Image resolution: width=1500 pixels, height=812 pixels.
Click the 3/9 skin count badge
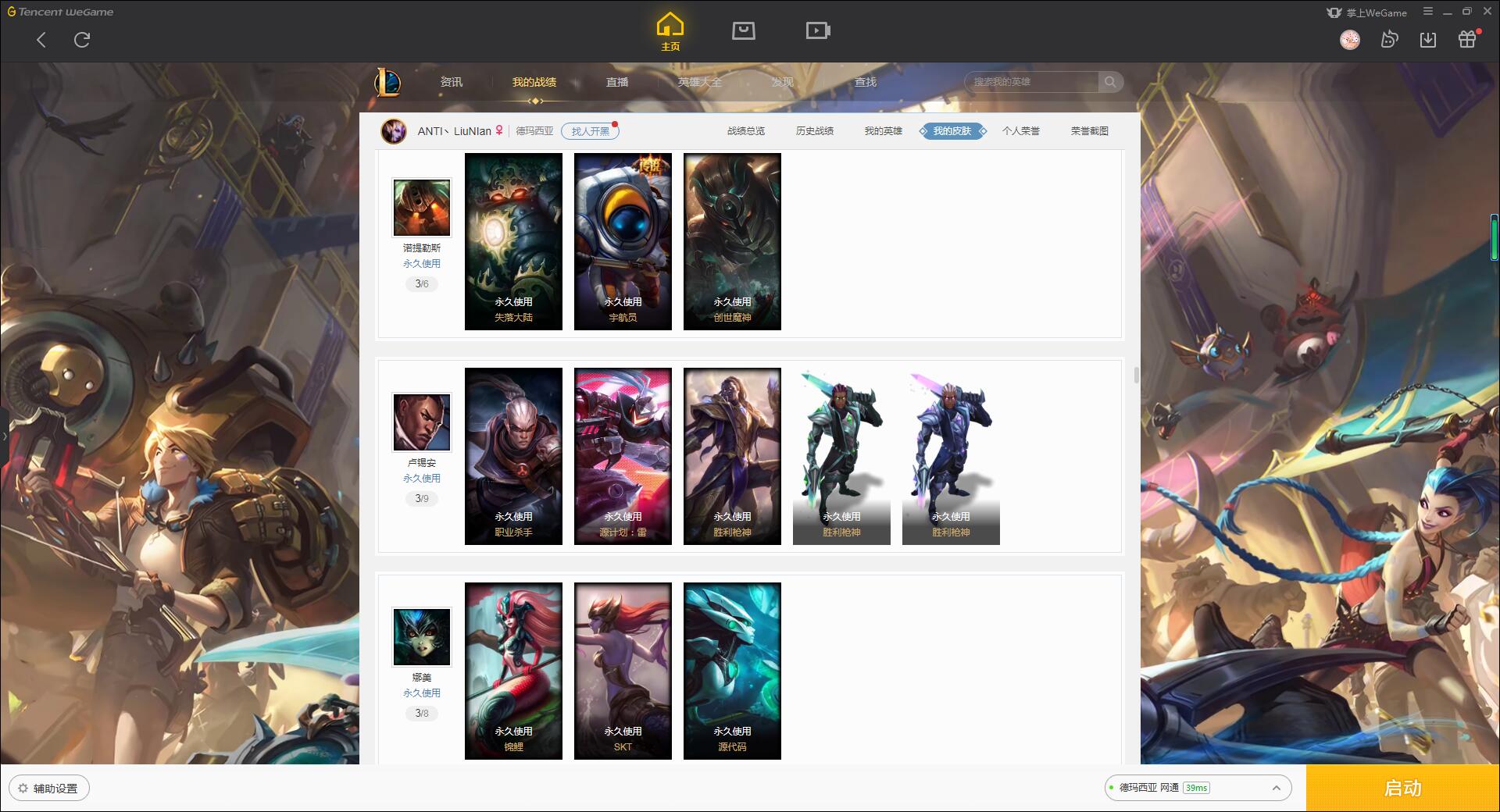[x=422, y=498]
